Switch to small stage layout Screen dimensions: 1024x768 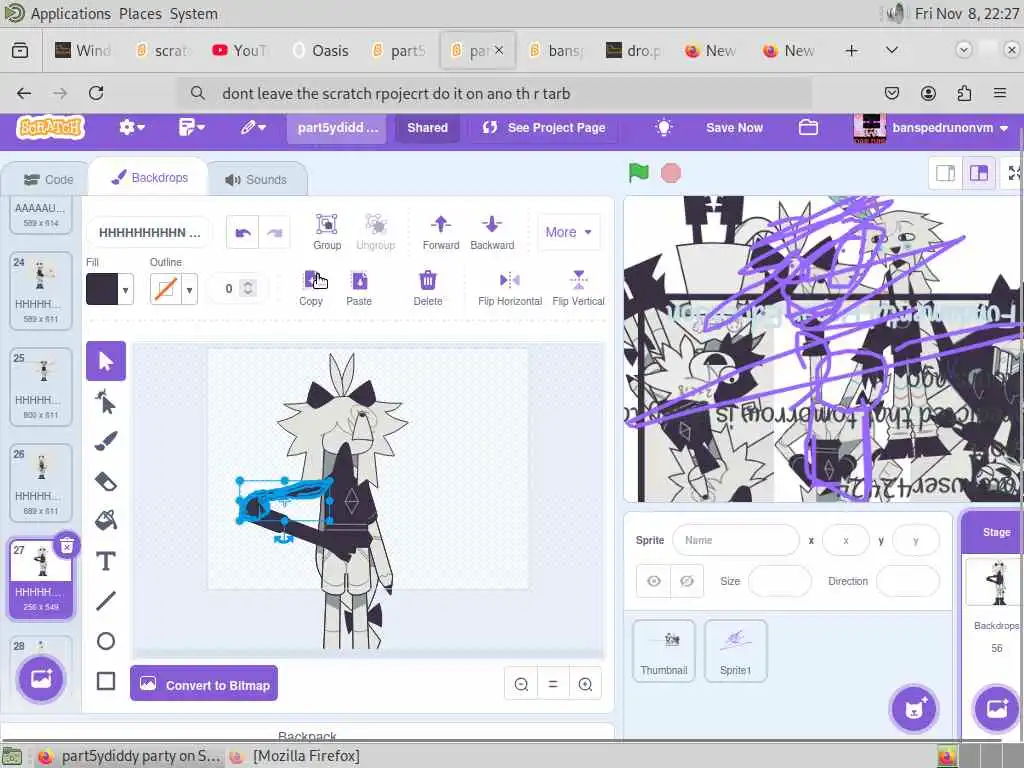coord(946,173)
